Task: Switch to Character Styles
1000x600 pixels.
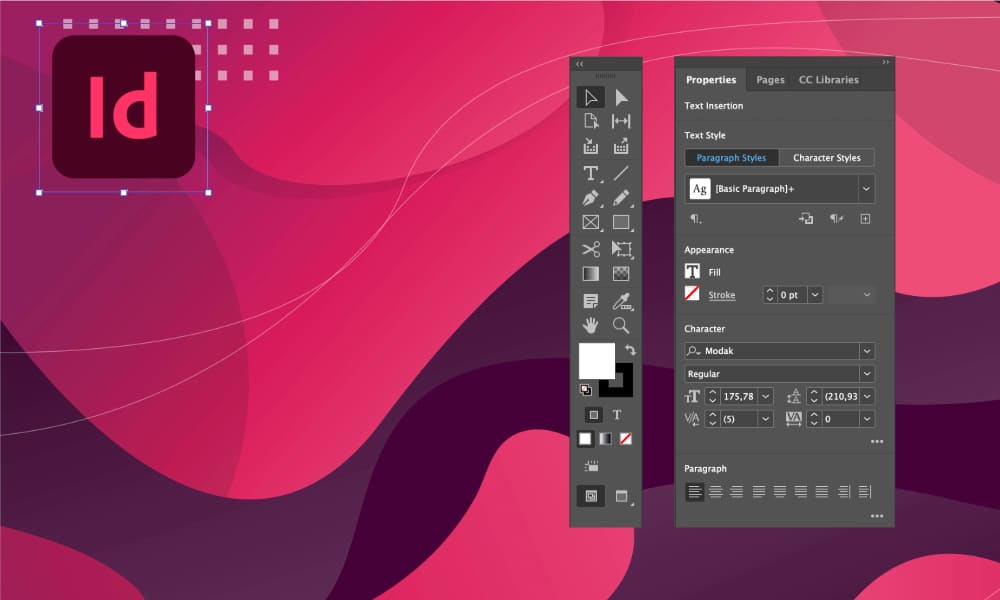Action: [x=827, y=157]
